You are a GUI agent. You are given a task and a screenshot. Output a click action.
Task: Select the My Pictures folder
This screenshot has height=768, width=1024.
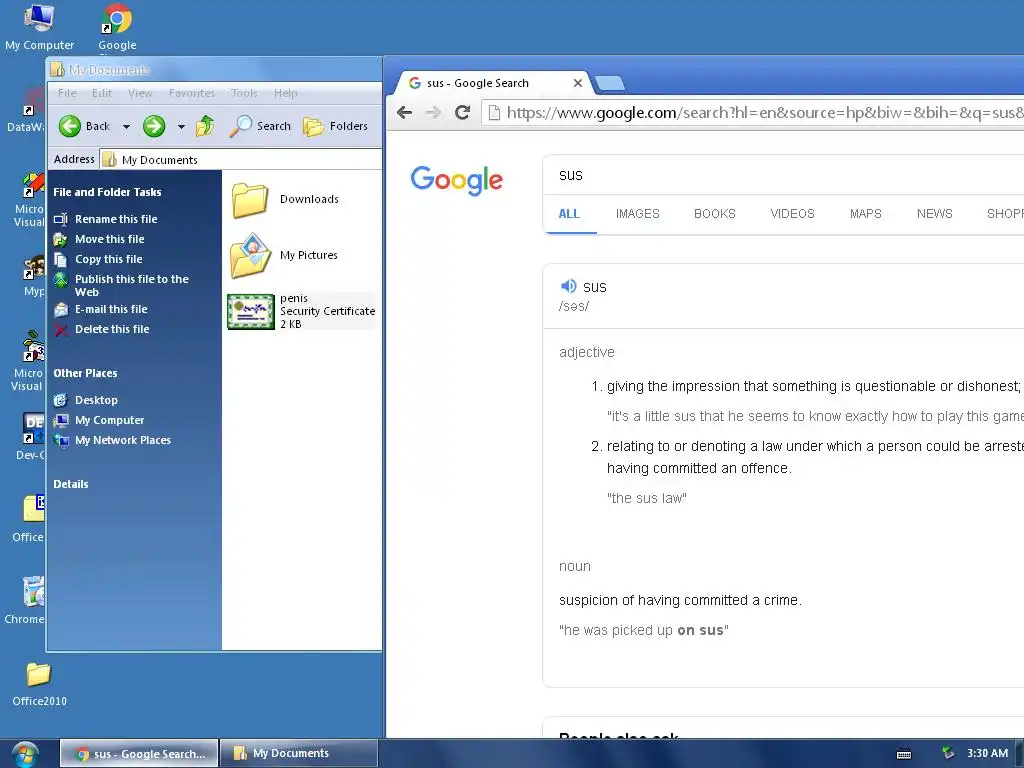coord(285,255)
